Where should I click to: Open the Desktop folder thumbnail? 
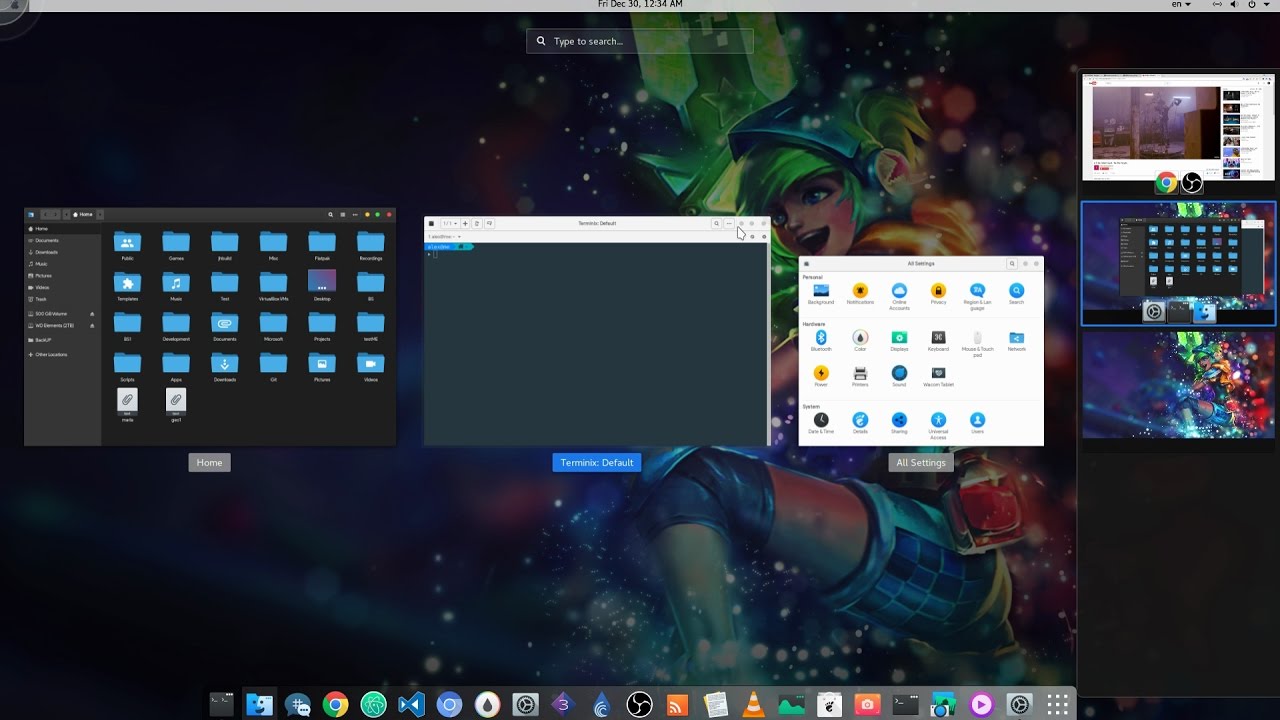click(322, 286)
